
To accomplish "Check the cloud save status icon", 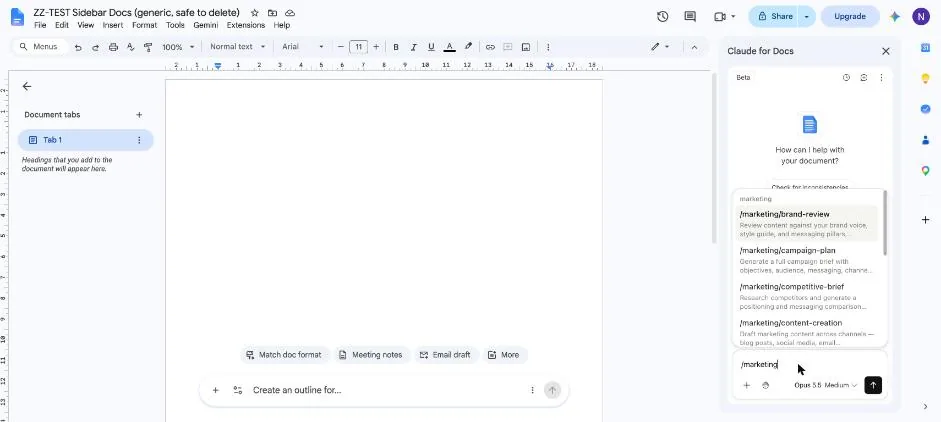I will point(290,13).
